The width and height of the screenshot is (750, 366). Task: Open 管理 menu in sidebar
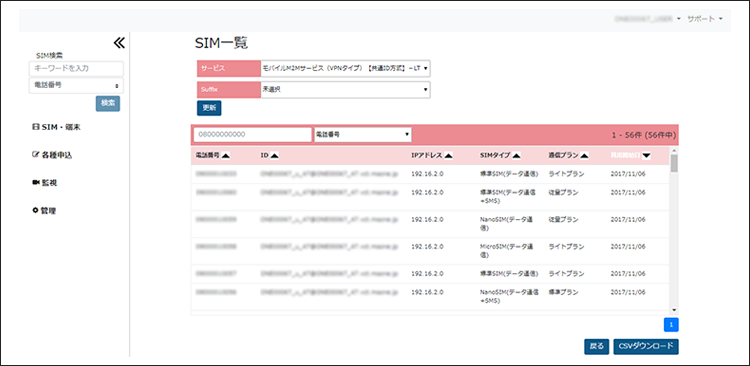[44, 211]
